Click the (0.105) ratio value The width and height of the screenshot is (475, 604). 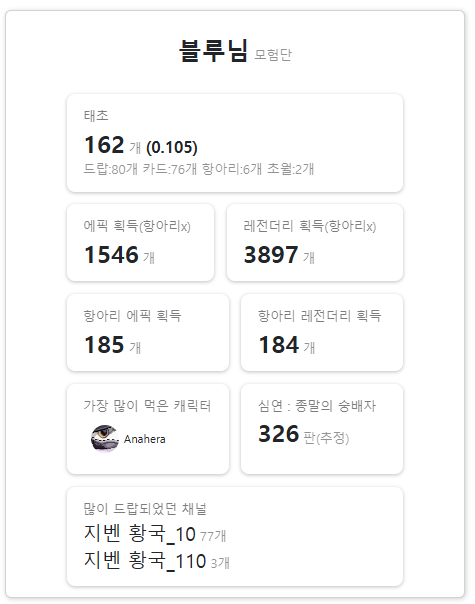coord(172,147)
